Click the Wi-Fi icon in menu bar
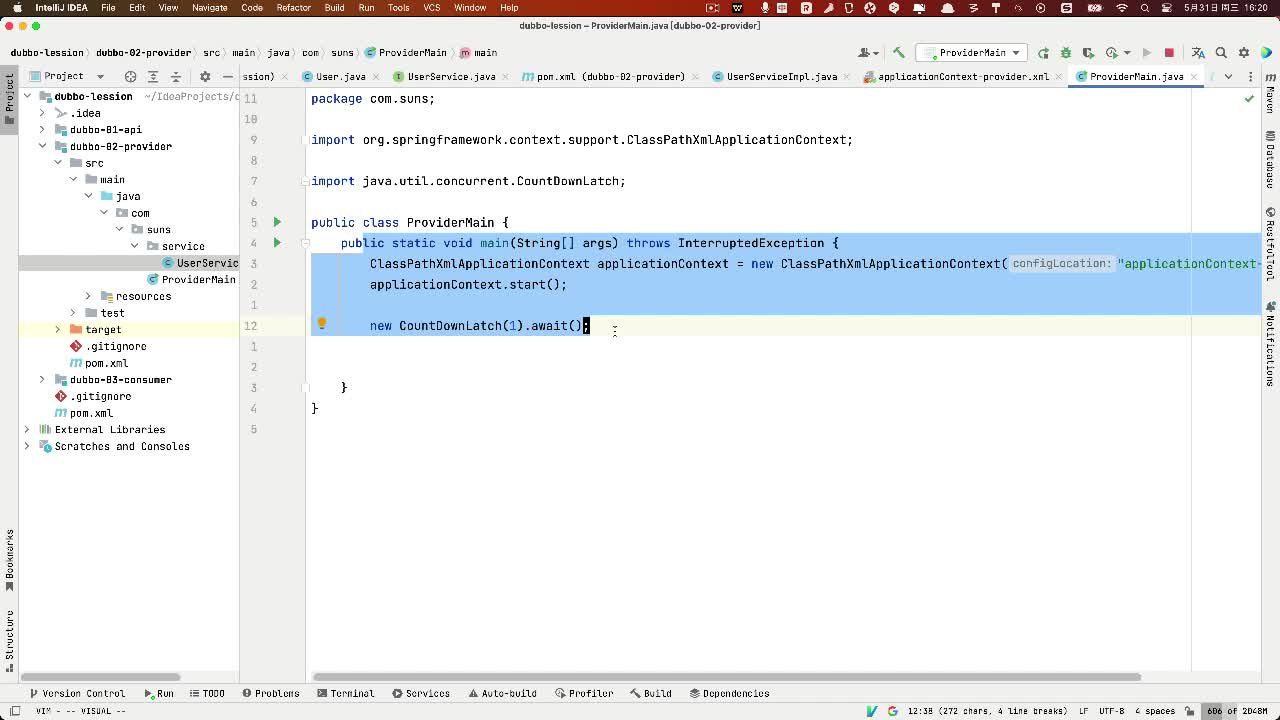 [x=1121, y=8]
